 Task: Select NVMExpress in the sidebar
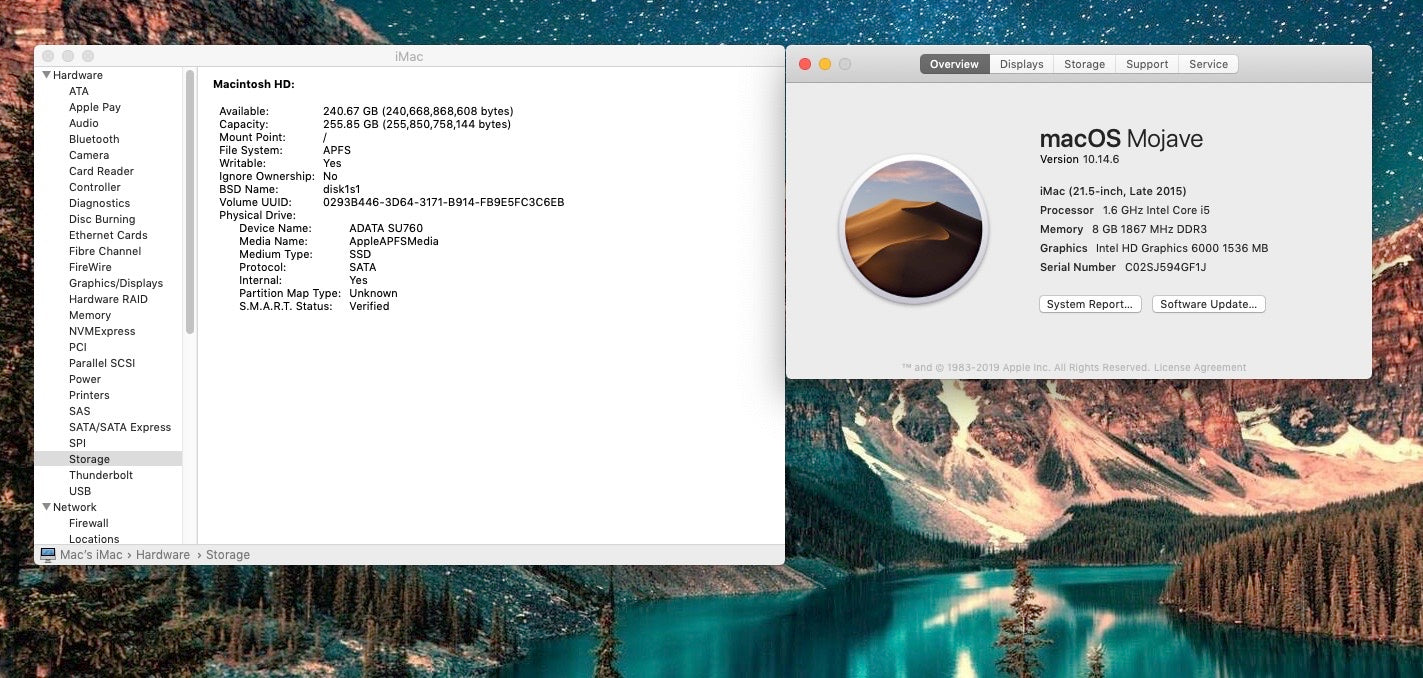102,331
